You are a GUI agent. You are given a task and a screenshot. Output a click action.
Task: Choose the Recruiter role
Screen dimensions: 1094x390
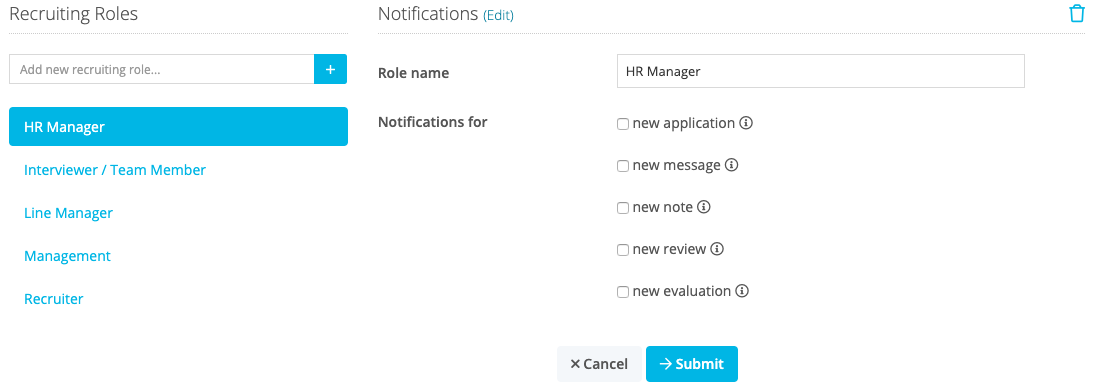pyautogui.click(x=54, y=299)
